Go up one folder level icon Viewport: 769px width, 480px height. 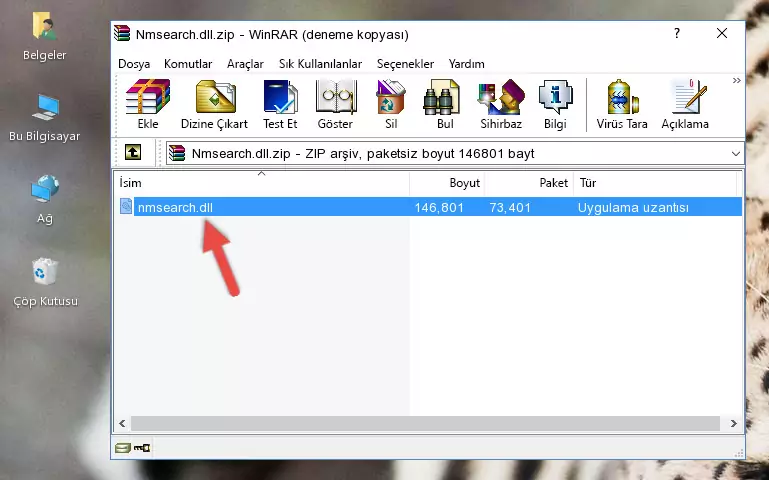(133, 152)
